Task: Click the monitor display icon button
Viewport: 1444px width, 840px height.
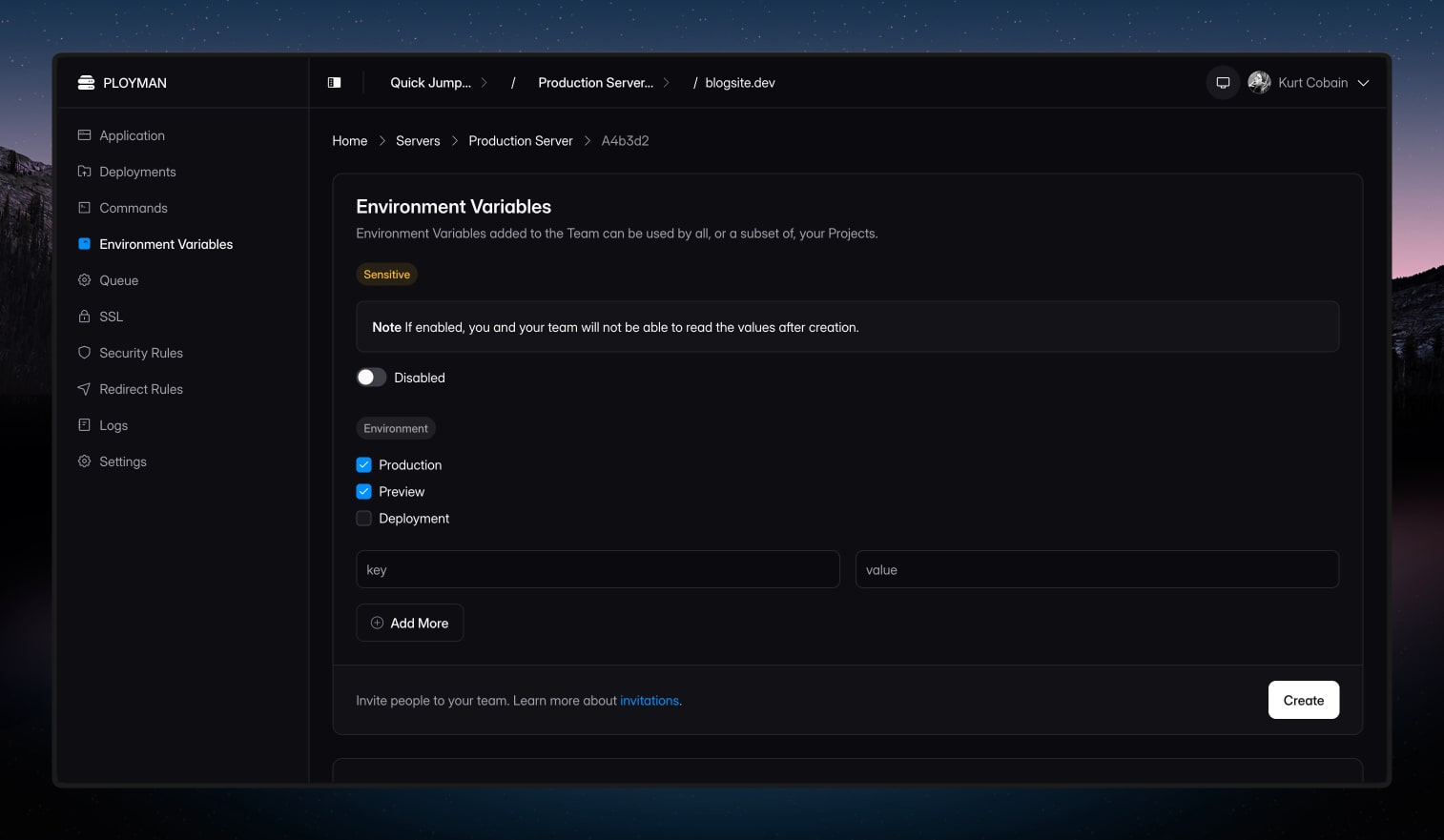Action: click(x=1223, y=83)
